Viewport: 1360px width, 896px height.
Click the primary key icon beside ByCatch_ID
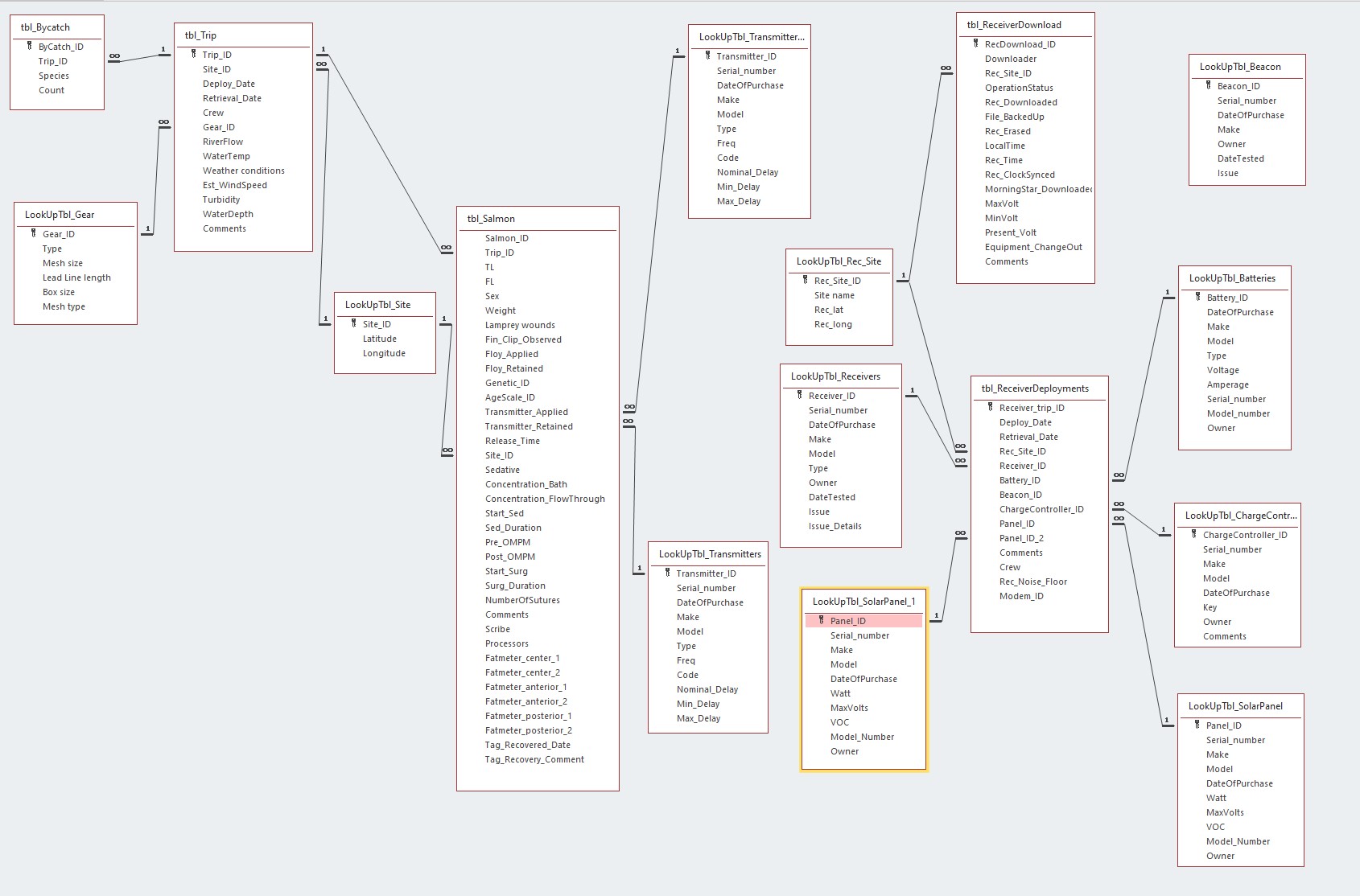pyautogui.click(x=30, y=47)
